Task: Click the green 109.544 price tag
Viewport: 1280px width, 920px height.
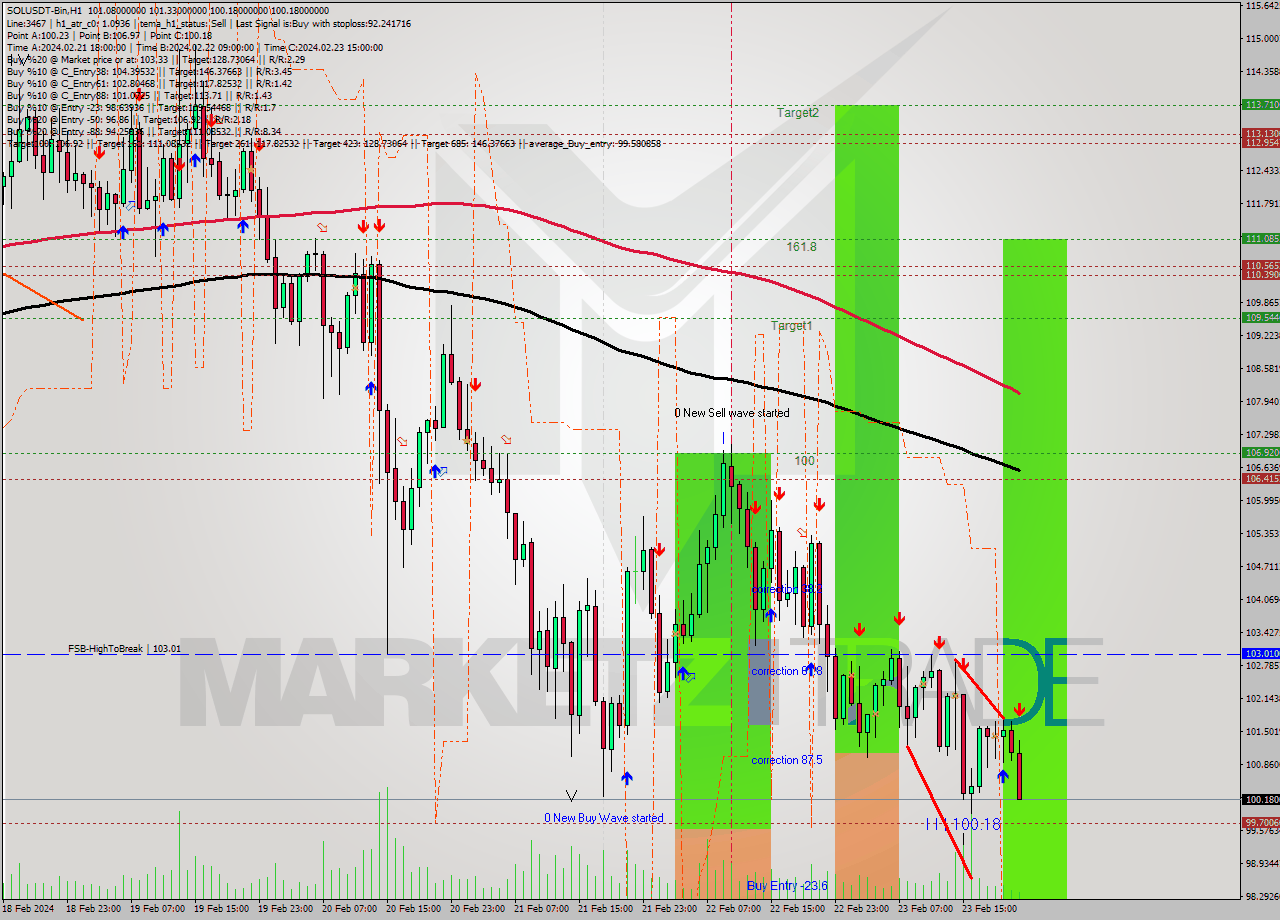Action: (1260, 317)
